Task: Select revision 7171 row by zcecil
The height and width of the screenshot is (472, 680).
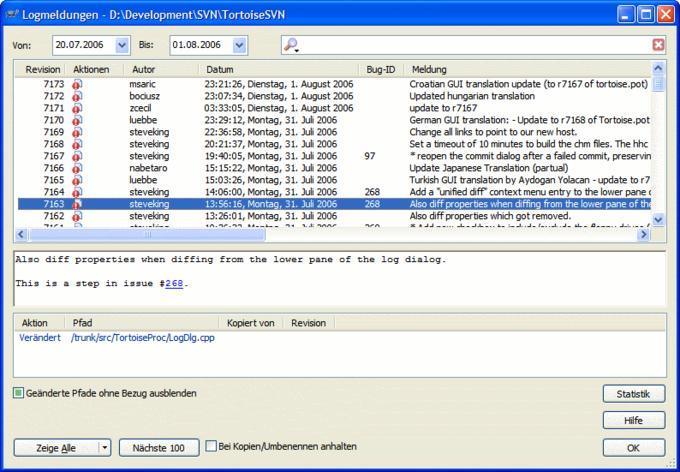Action: 334,108
